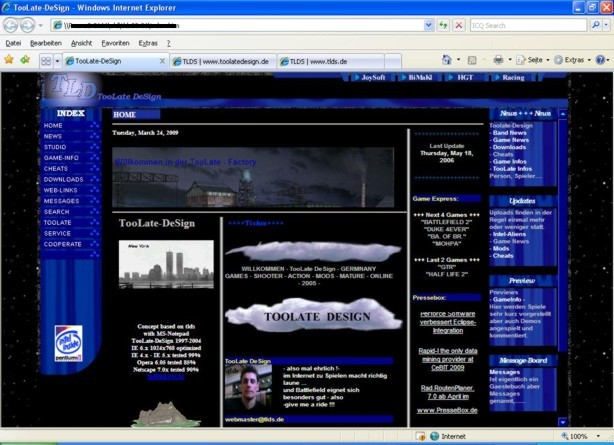Click the empty New Tab button

pyautogui.click(x=393, y=62)
